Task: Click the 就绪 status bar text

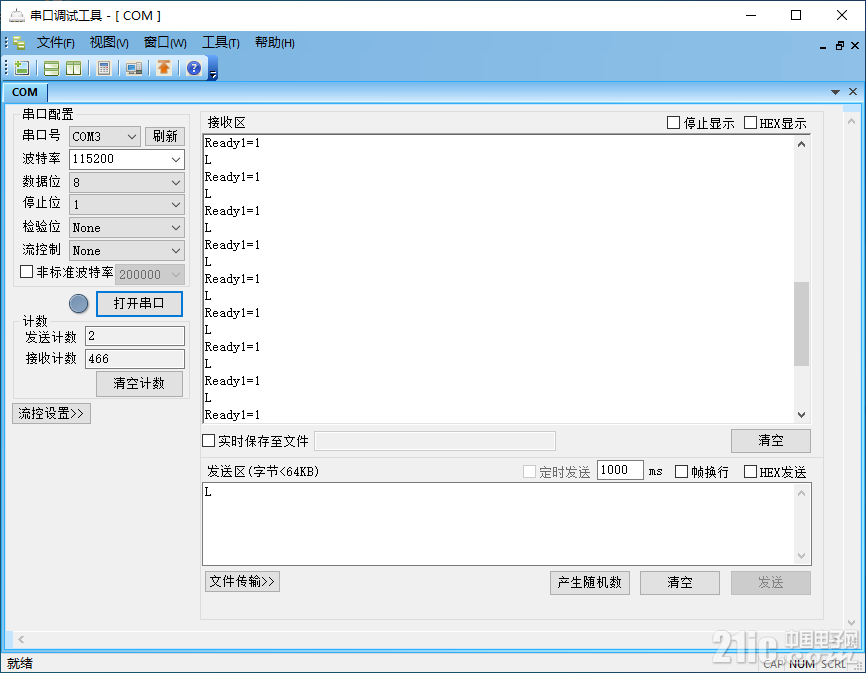Action: (19, 663)
